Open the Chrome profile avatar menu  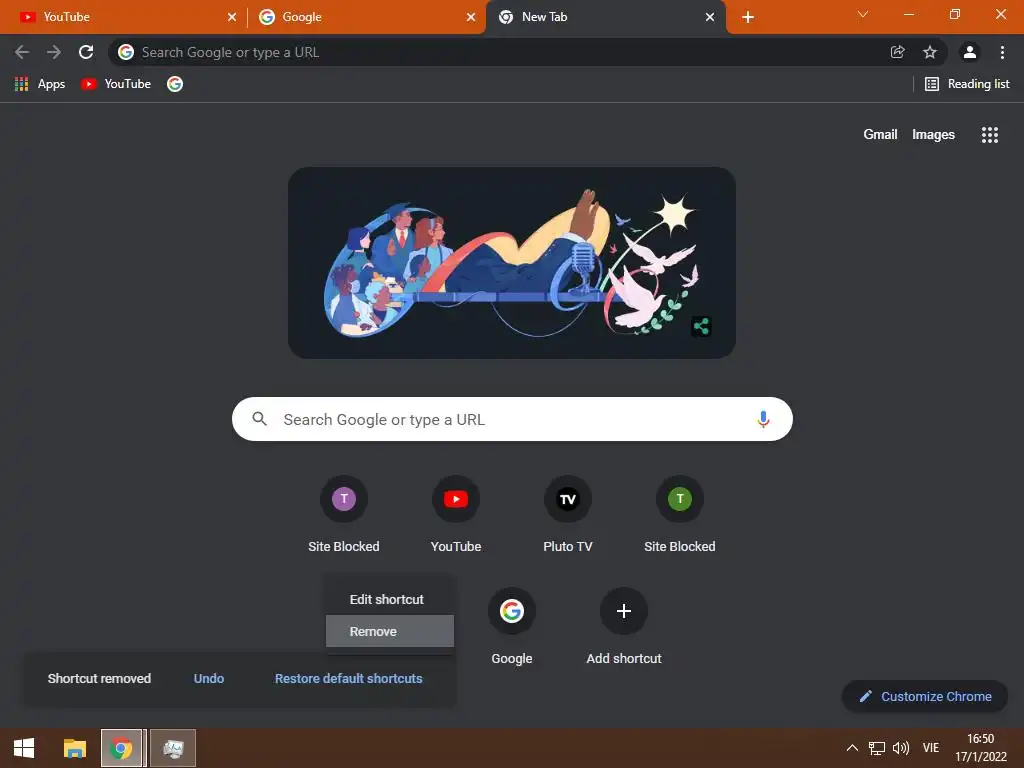pos(970,52)
